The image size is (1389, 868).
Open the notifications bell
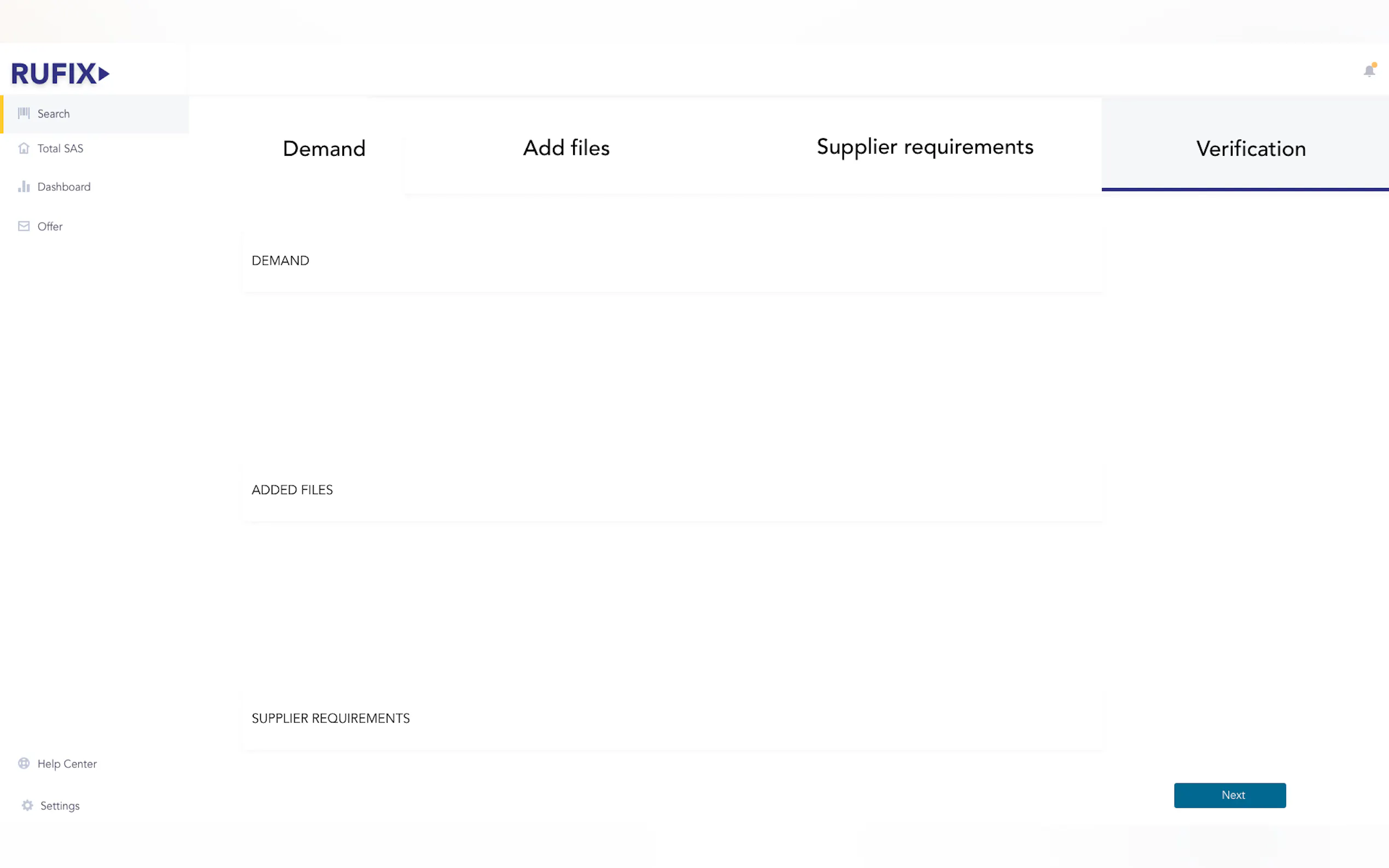coord(1369,71)
